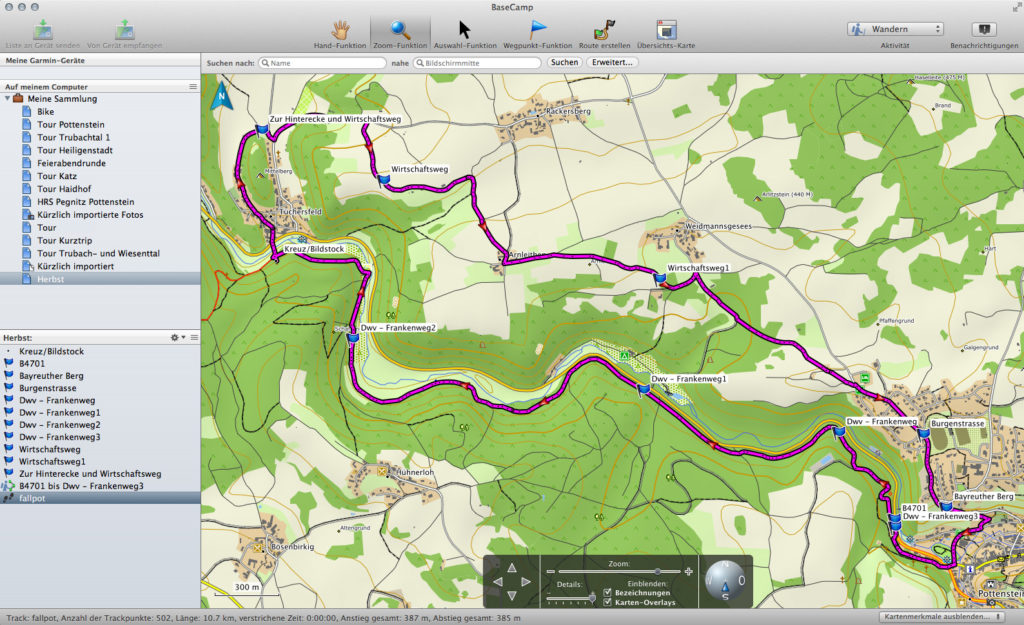Viewport: 1024px width, 625px height.
Task: Select the Burgenstrasse waypoint in list
Action: click(x=47, y=388)
